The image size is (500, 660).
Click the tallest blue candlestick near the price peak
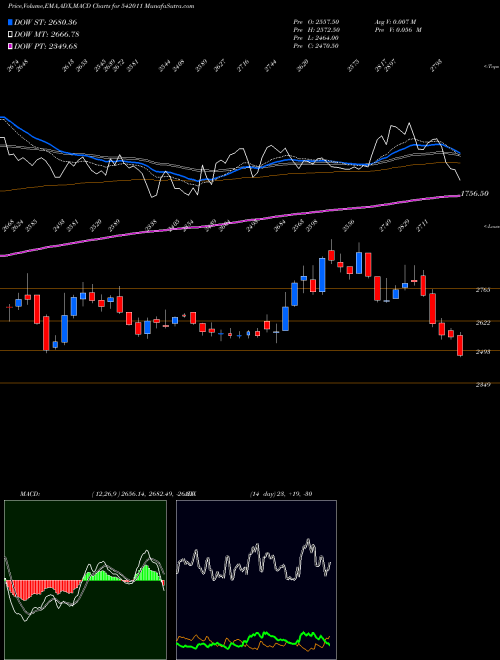(322, 275)
